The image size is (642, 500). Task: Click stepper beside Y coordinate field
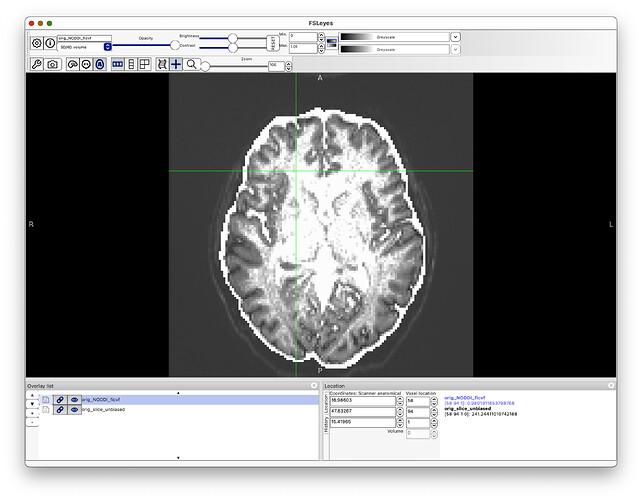coord(400,412)
